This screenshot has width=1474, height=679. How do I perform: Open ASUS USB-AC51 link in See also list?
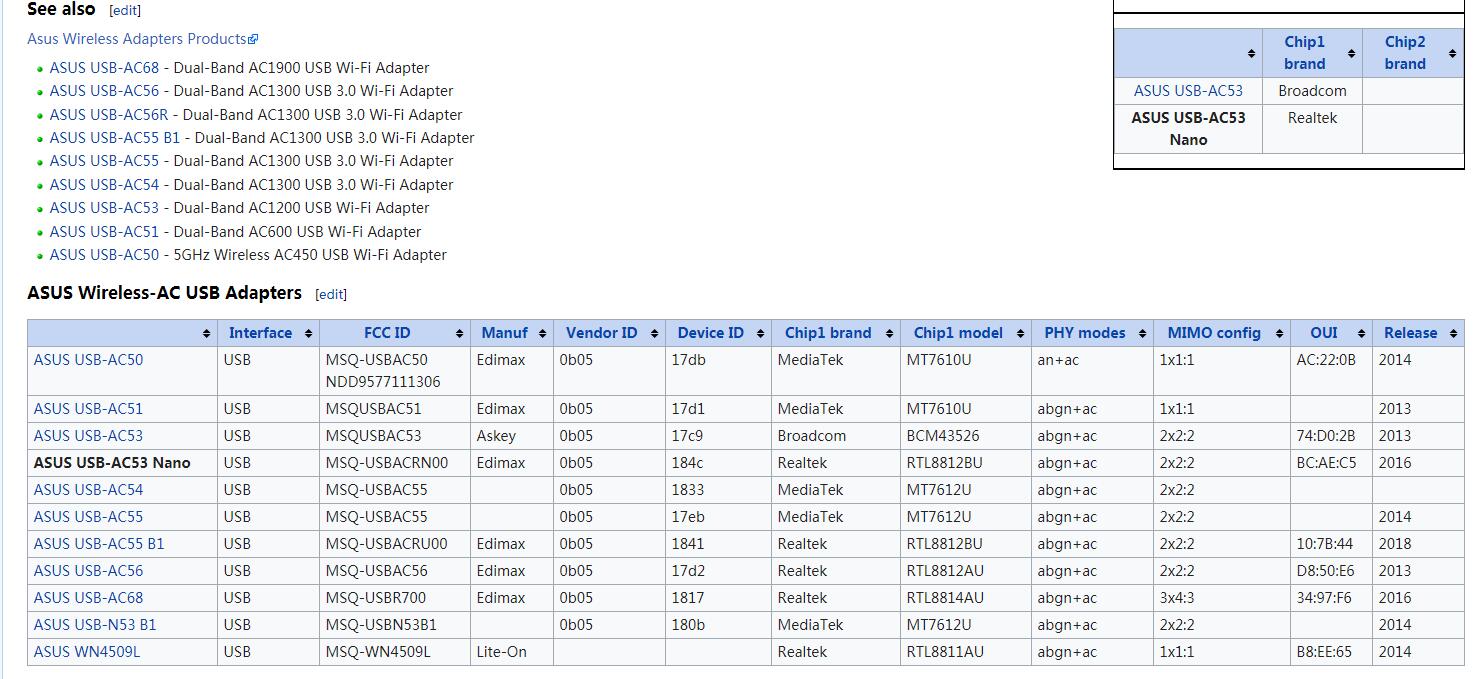(x=104, y=232)
